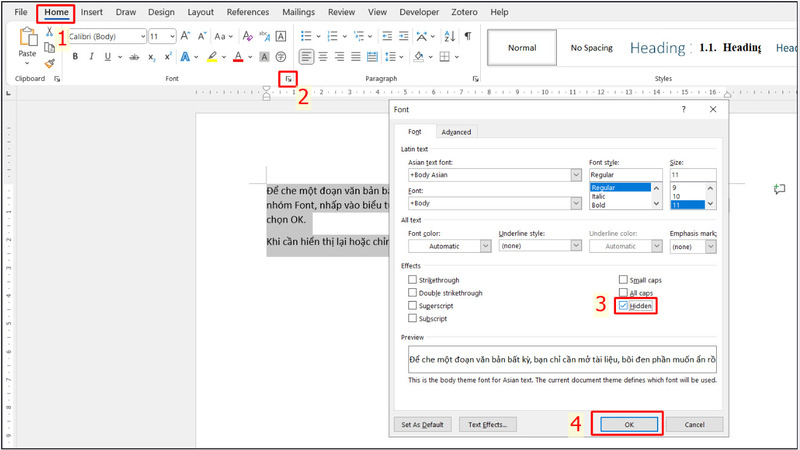Image resolution: width=800 pixels, height=450 pixels.
Task: Switch to the Advanced tab
Action: pos(456,132)
